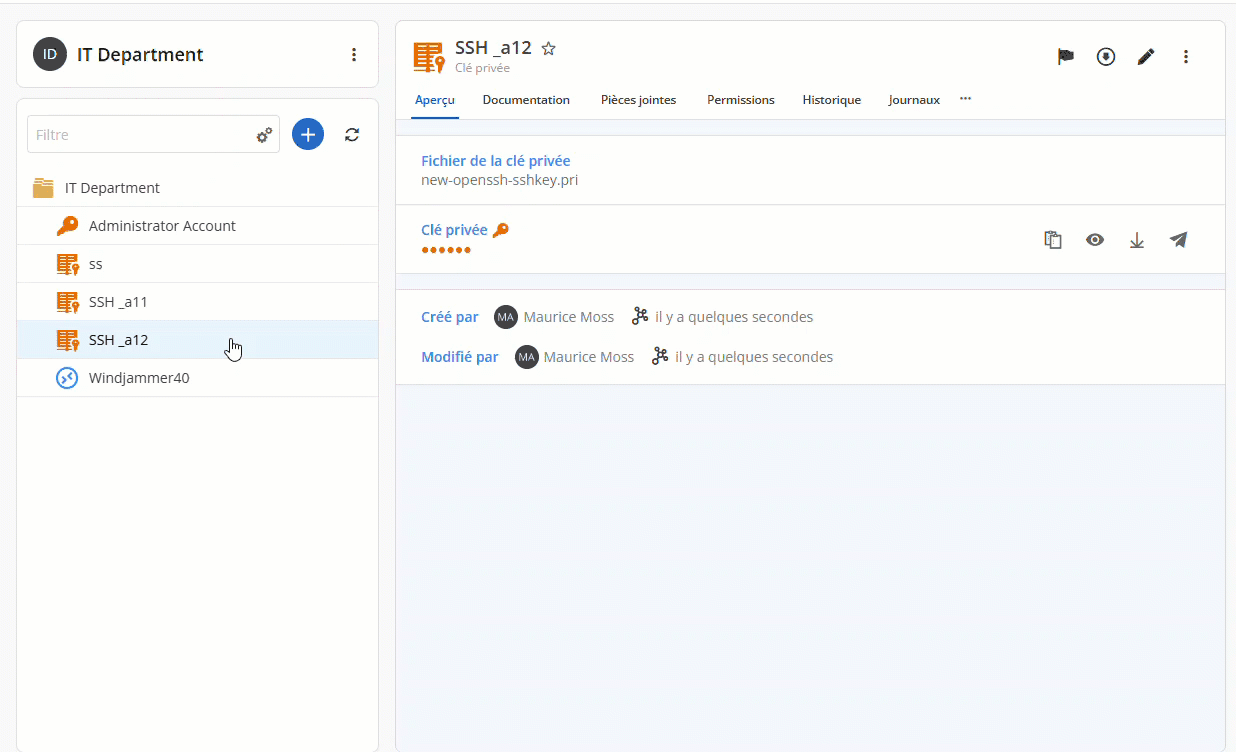Select the Administrator Account entry
The height and width of the screenshot is (752, 1236).
click(162, 226)
